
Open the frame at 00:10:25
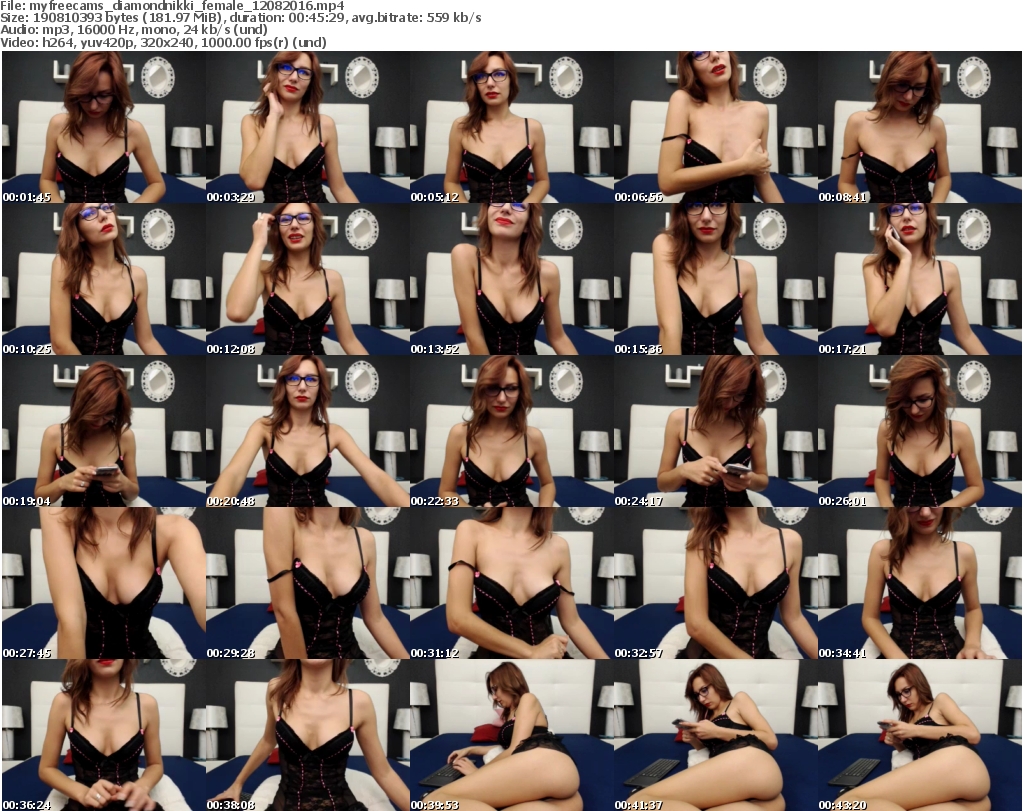pos(104,279)
